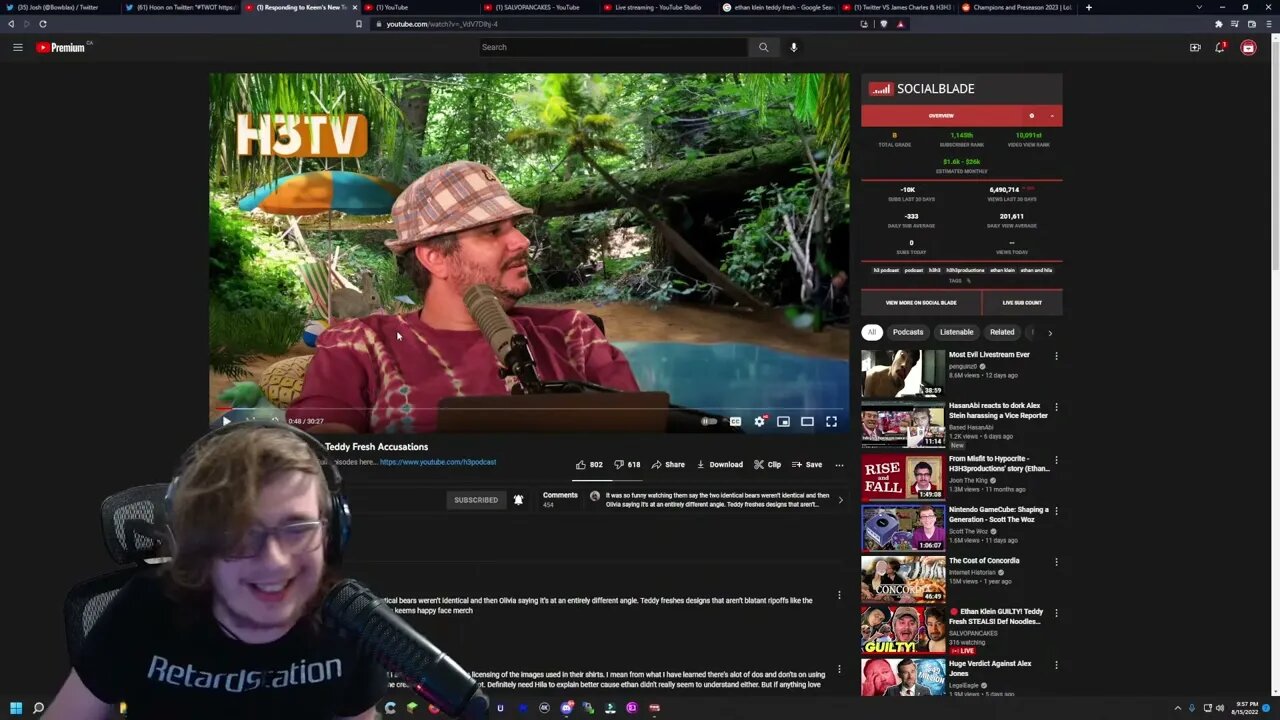Open YouTube notifications bell
The width and height of the screenshot is (1280, 720).
click(x=1220, y=47)
